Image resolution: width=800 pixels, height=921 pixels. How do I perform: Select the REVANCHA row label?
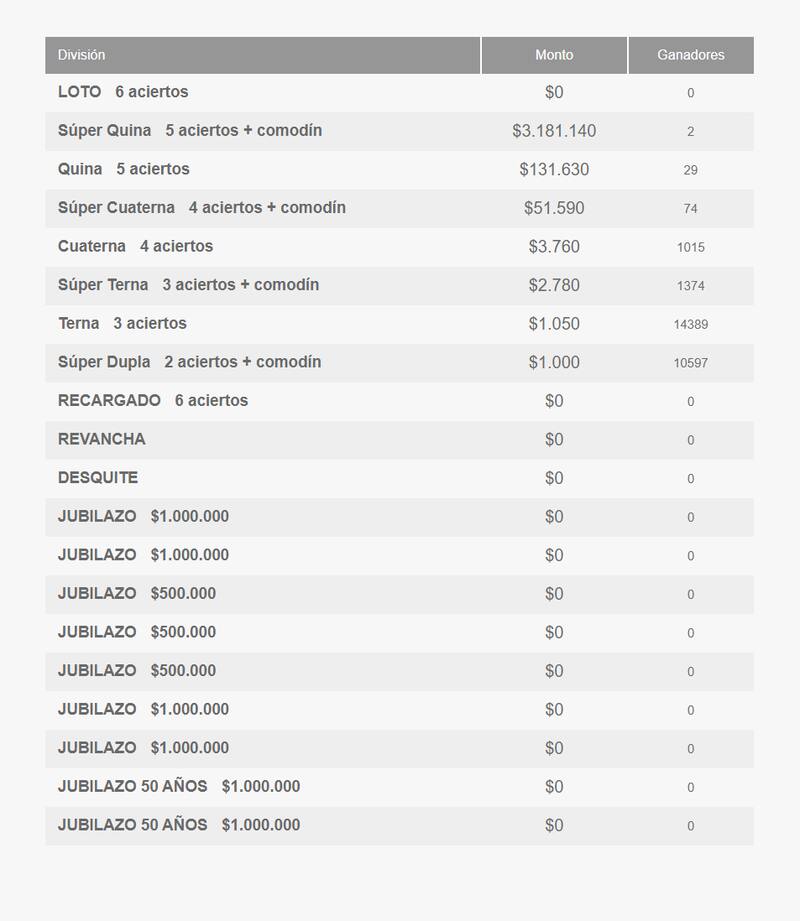point(102,439)
